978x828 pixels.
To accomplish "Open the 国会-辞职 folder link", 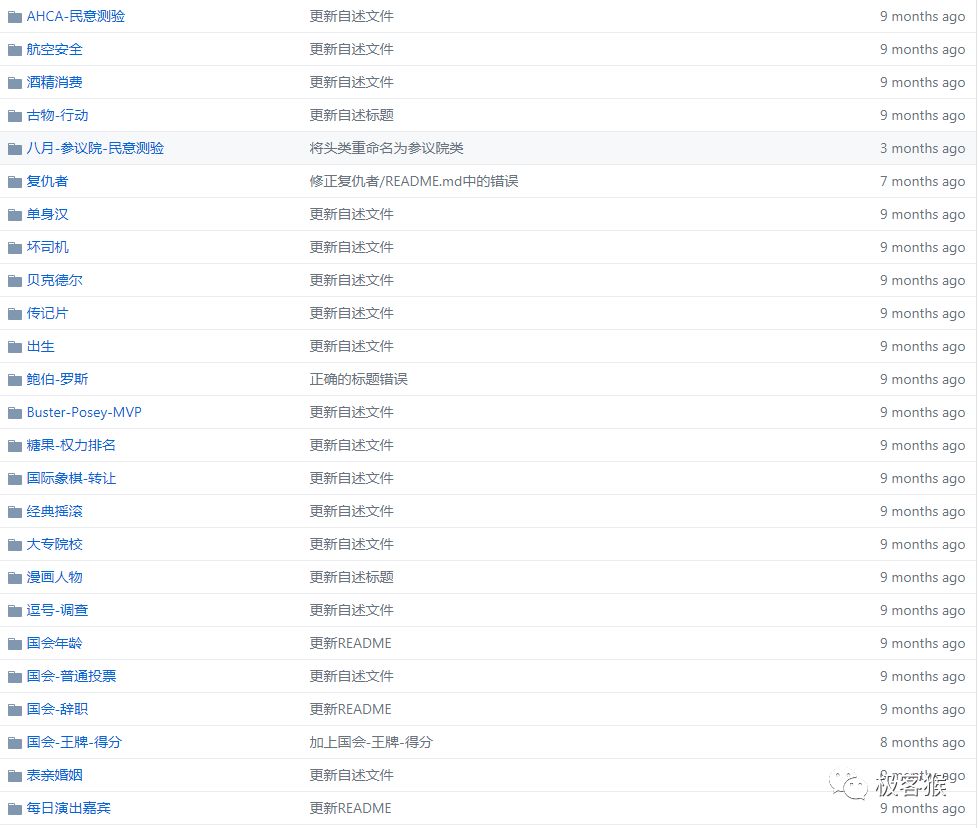I will 57,710.
